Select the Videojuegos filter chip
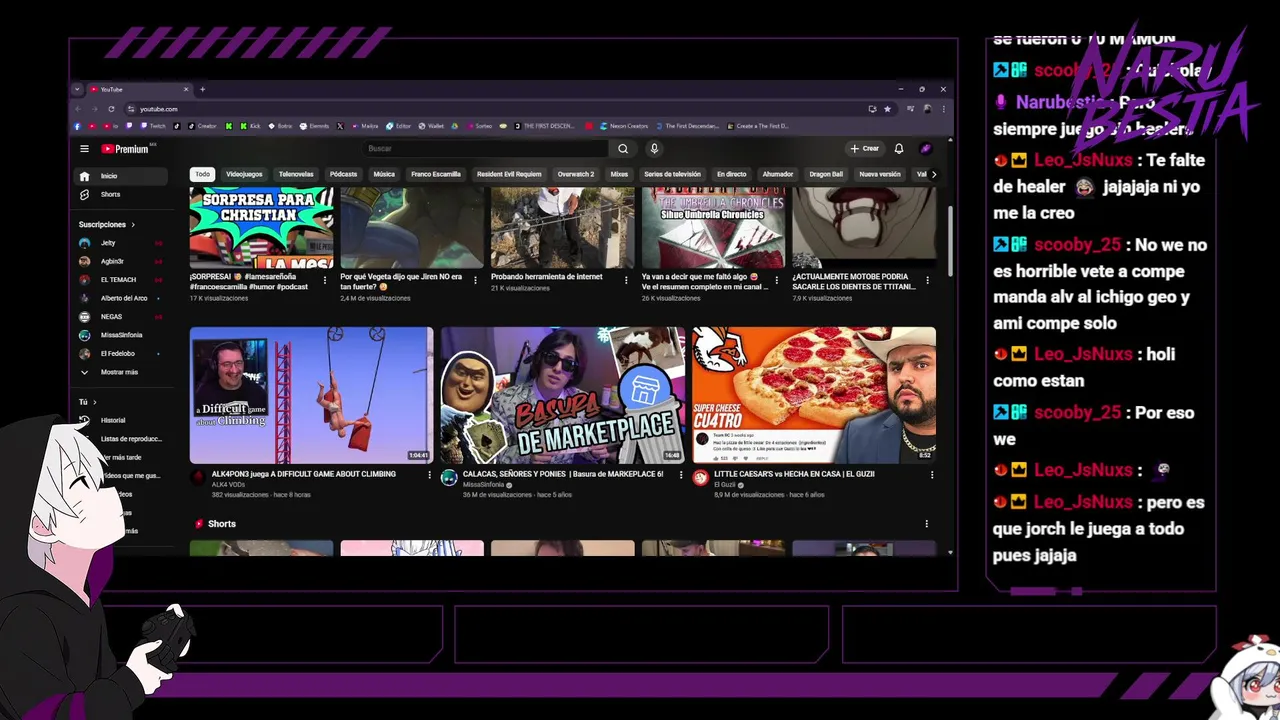This screenshot has width=1280, height=720. [x=244, y=174]
